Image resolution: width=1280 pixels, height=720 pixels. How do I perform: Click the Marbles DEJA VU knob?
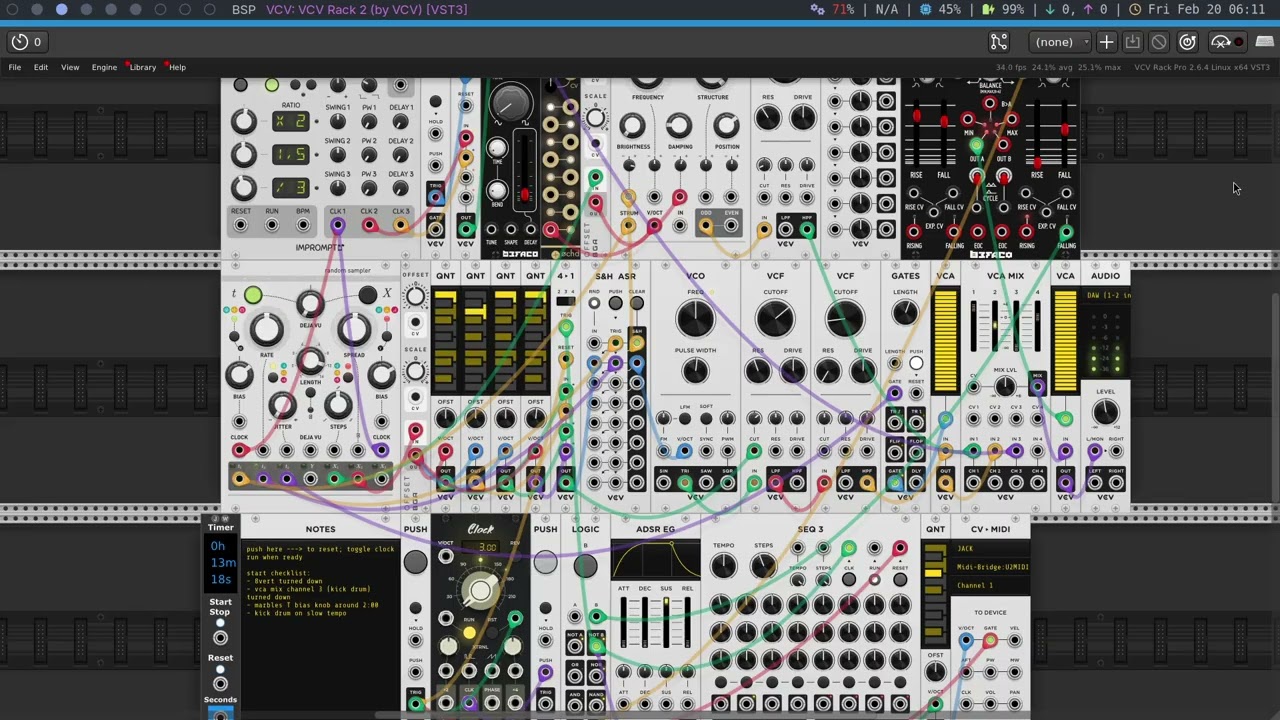click(310, 303)
